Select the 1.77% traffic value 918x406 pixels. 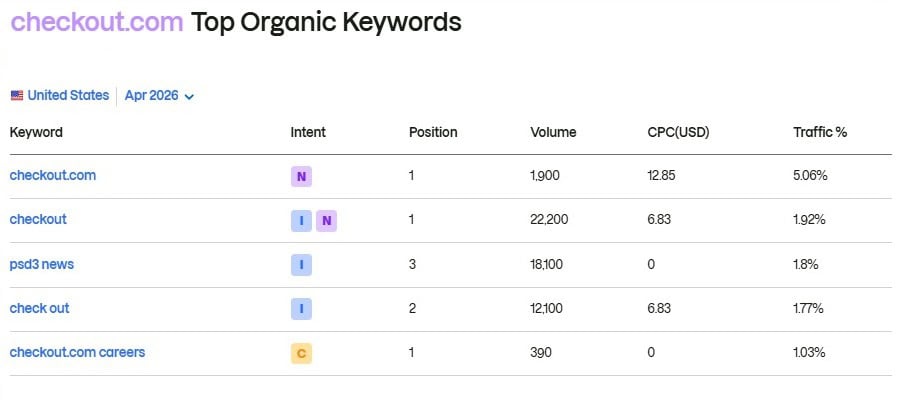(809, 308)
